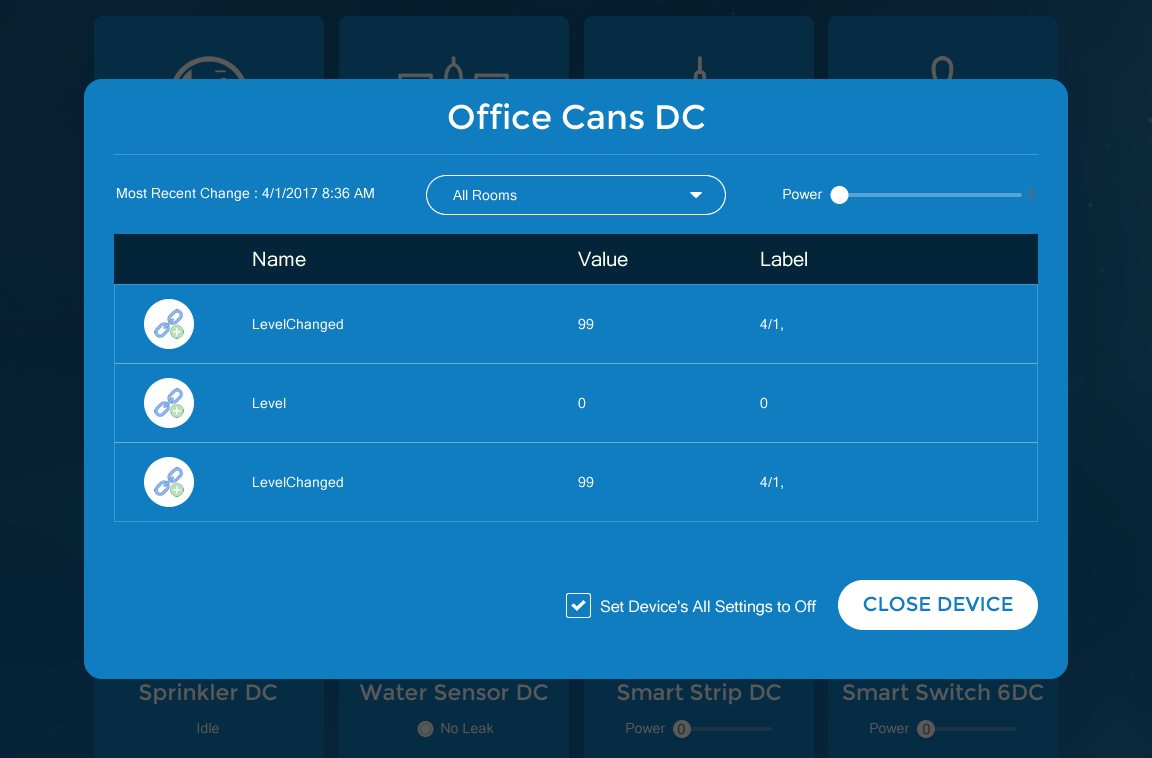Image resolution: width=1152 pixels, height=758 pixels.
Task: Click the Sprinkler DC device title
Action: click(208, 693)
